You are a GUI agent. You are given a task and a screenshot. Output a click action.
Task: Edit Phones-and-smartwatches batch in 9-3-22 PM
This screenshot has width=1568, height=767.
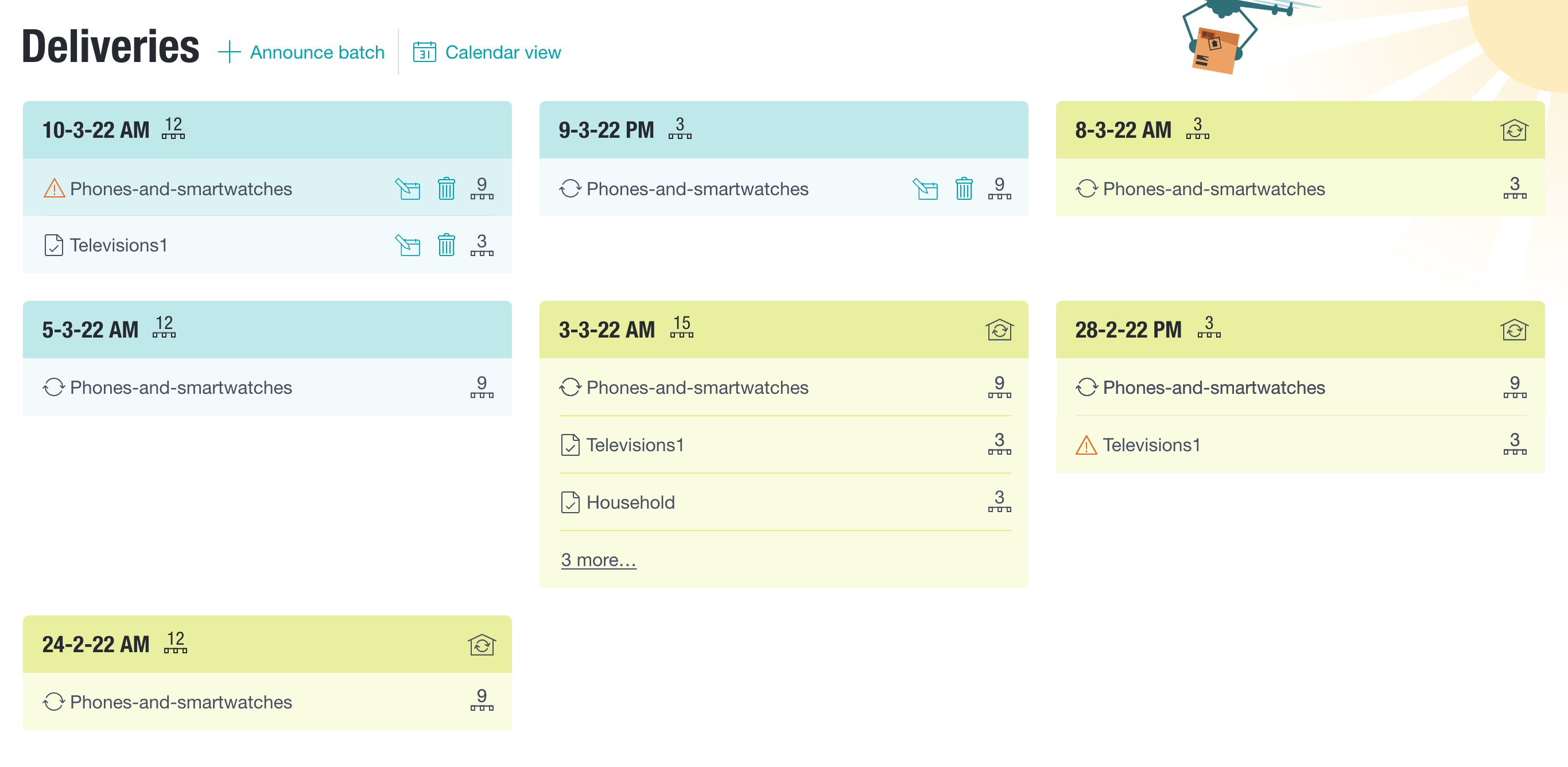(925, 189)
